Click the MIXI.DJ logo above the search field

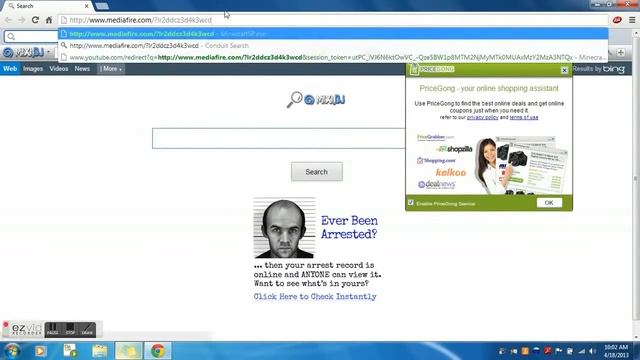click(316, 99)
